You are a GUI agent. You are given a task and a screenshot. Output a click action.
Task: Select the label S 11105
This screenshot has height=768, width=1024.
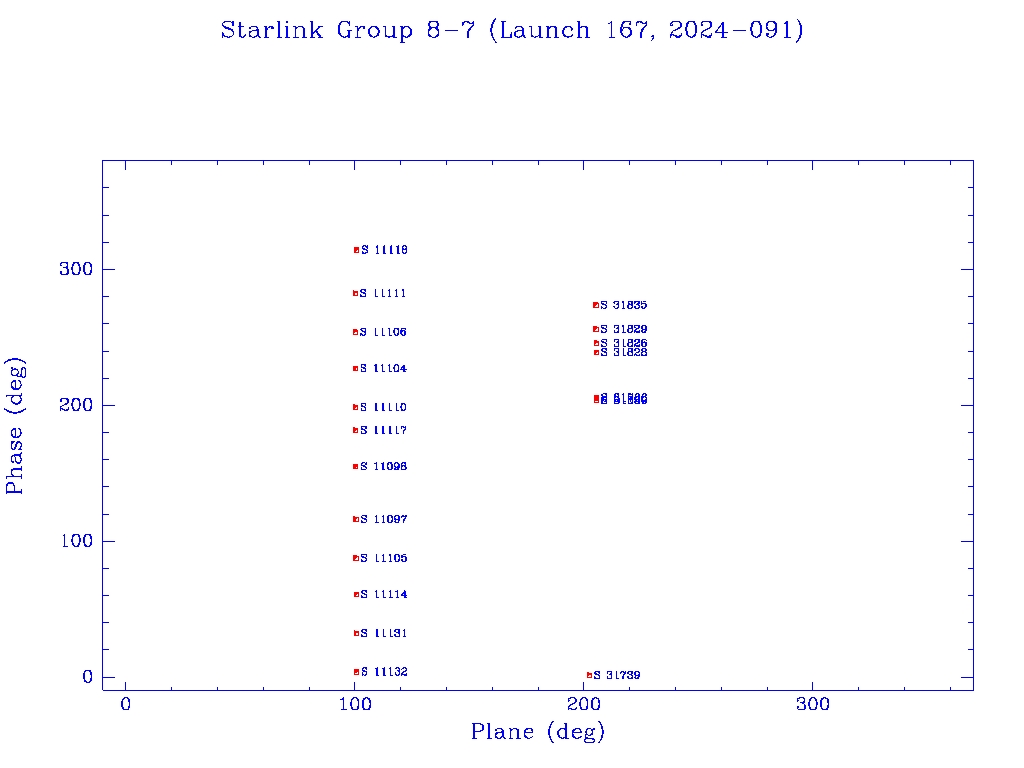(x=383, y=558)
